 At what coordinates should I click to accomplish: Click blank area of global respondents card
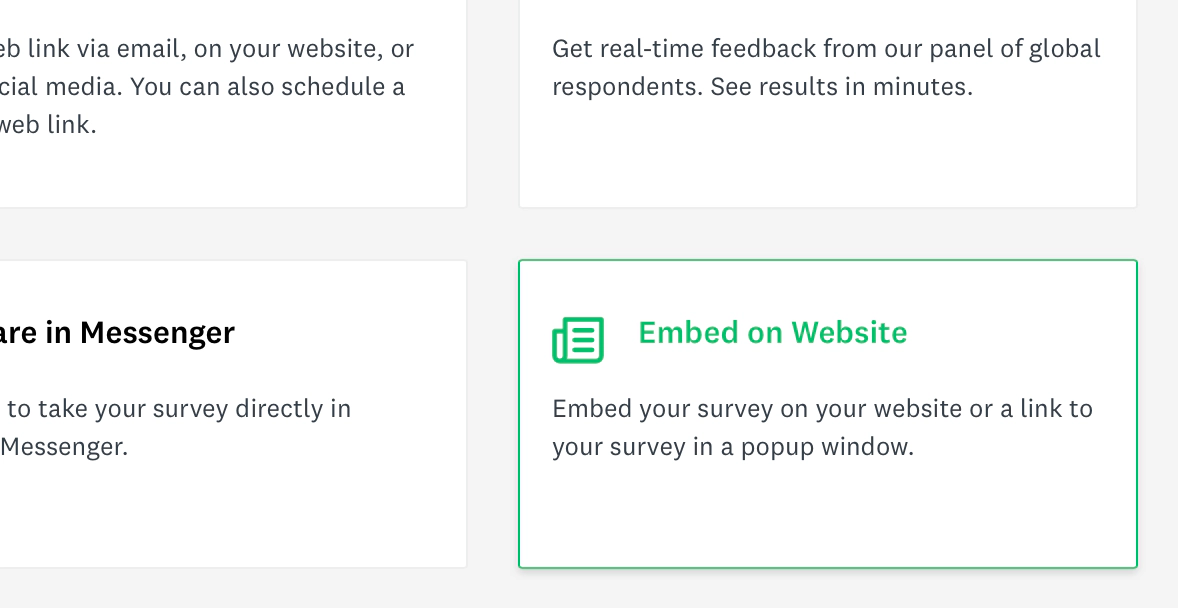click(x=827, y=160)
